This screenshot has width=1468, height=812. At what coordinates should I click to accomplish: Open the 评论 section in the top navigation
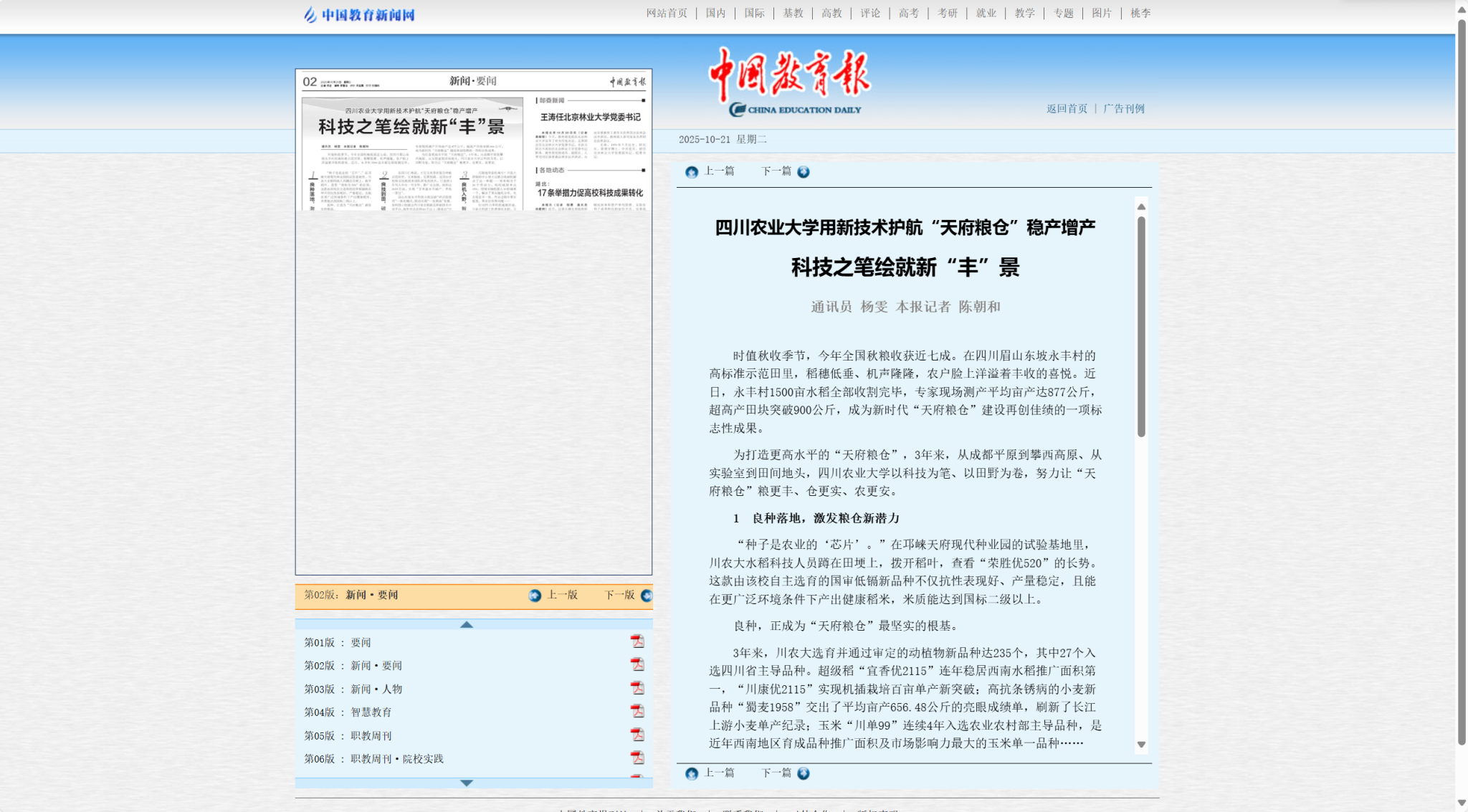pos(870,13)
